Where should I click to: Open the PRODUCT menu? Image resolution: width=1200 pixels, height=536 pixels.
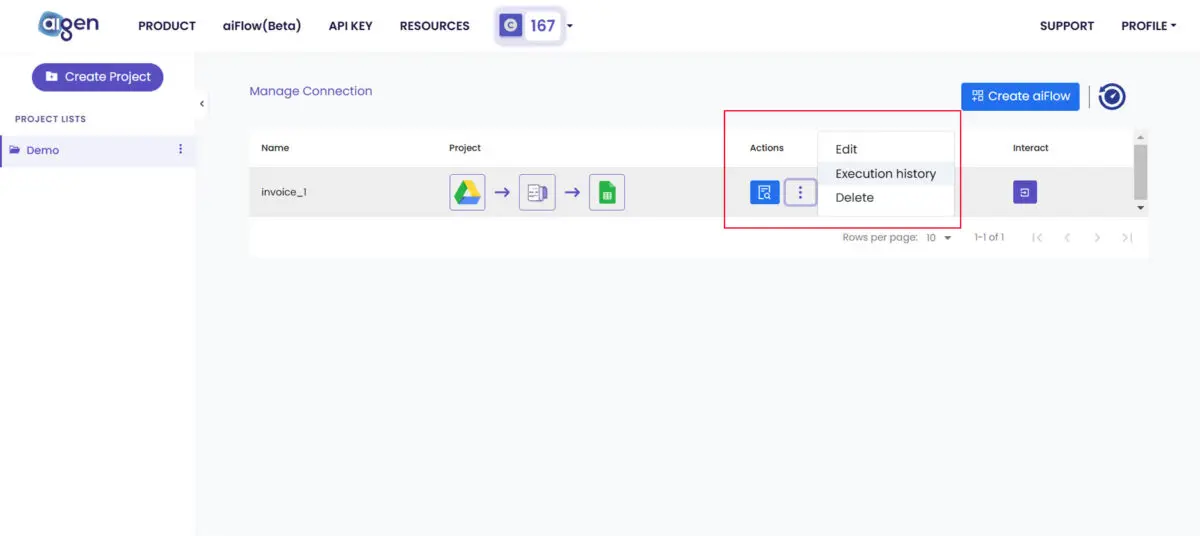click(167, 26)
